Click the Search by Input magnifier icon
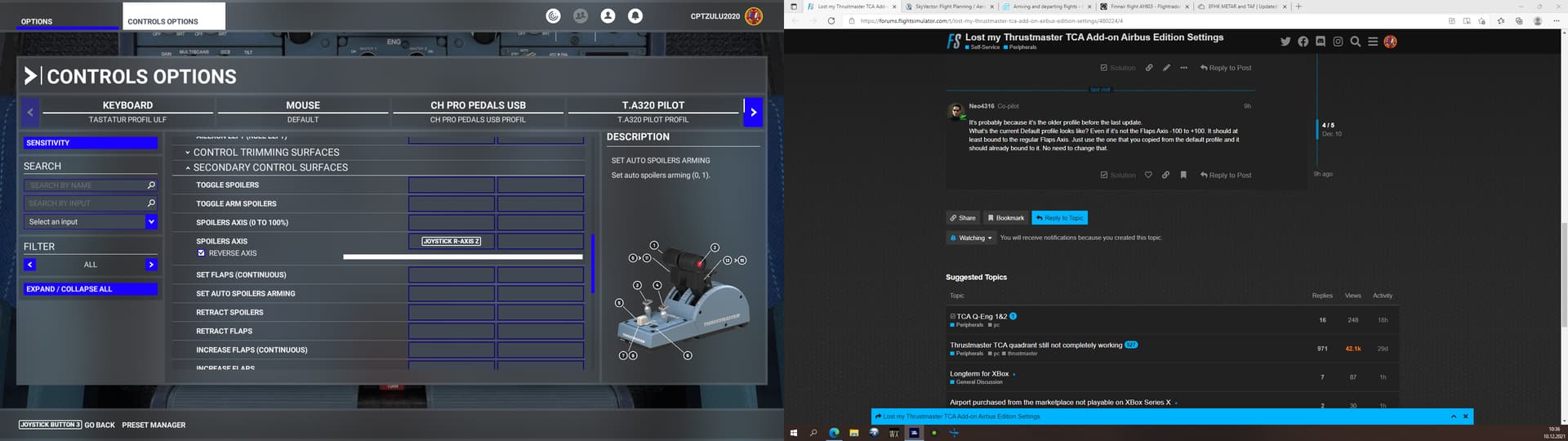The height and width of the screenshot is (441, 1568). [x=151, y=203]
